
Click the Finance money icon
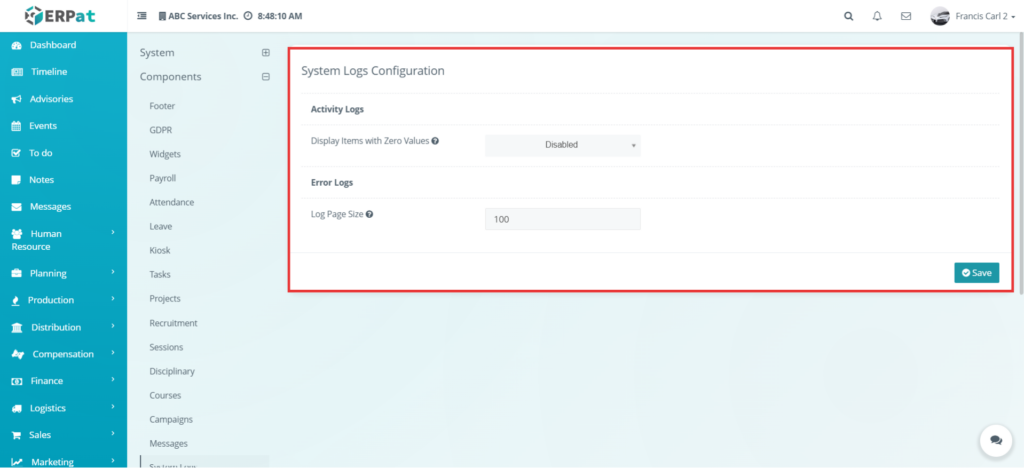(18, 381)
